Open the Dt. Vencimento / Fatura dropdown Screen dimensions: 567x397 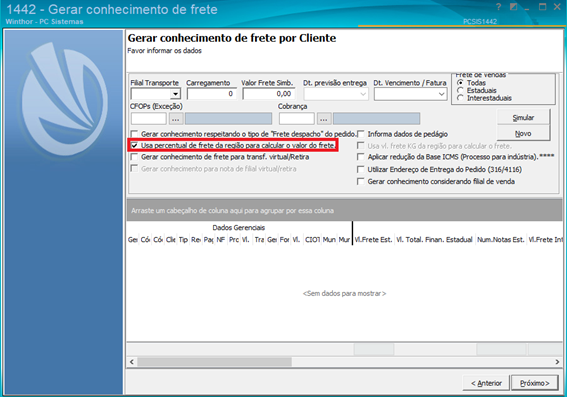click(x=441, y=94)
